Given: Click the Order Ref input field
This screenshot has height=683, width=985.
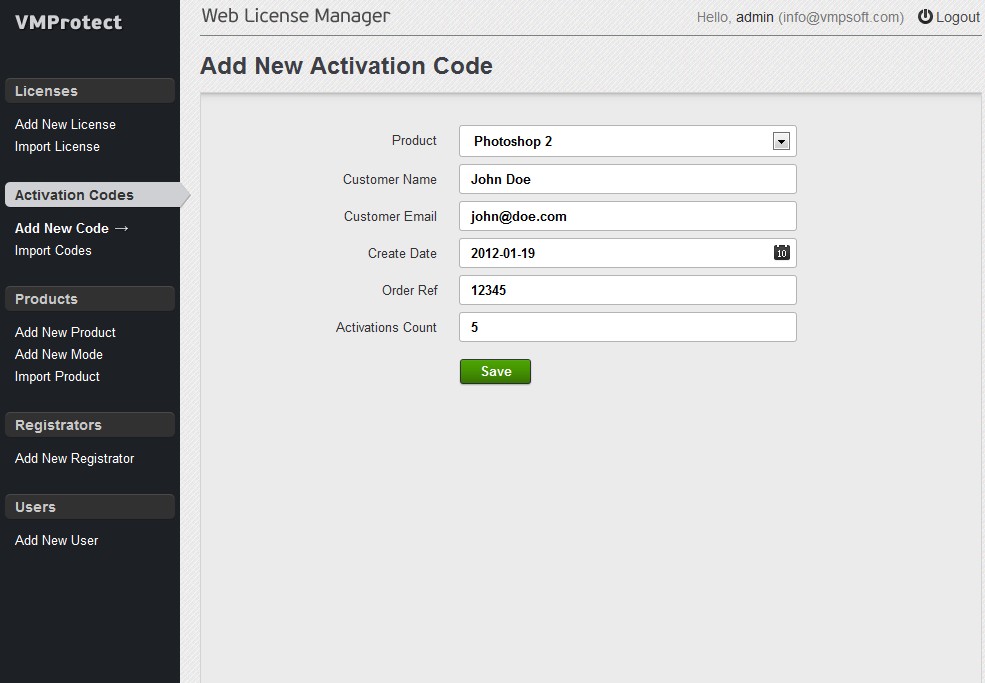Looking at the screenshot, I should [628, 290].
